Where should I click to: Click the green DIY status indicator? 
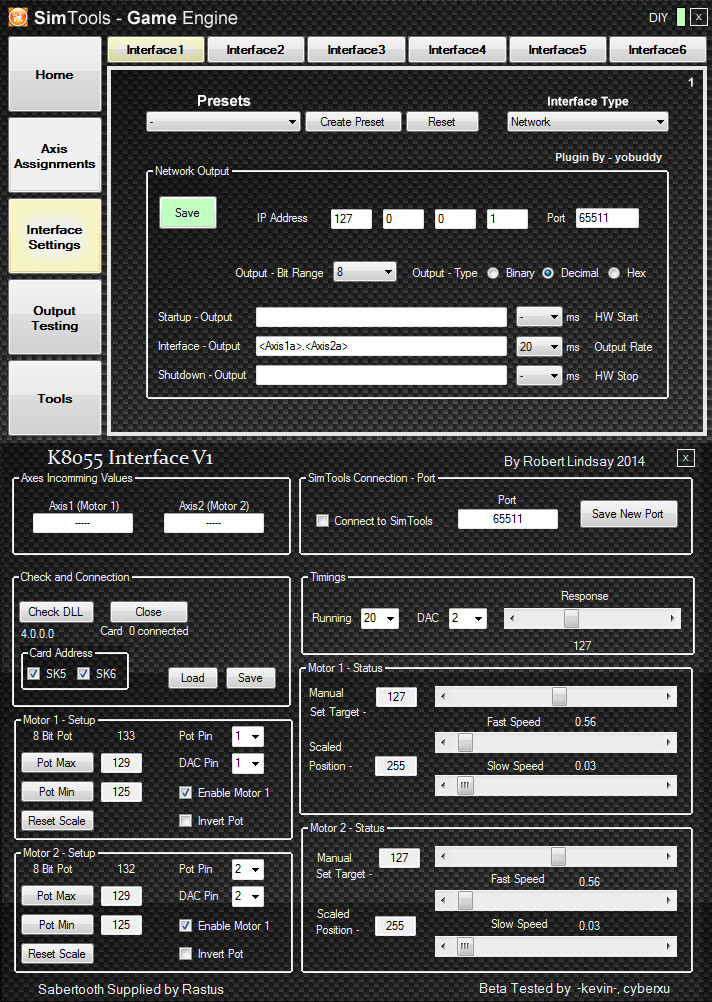tap(681, 17)
